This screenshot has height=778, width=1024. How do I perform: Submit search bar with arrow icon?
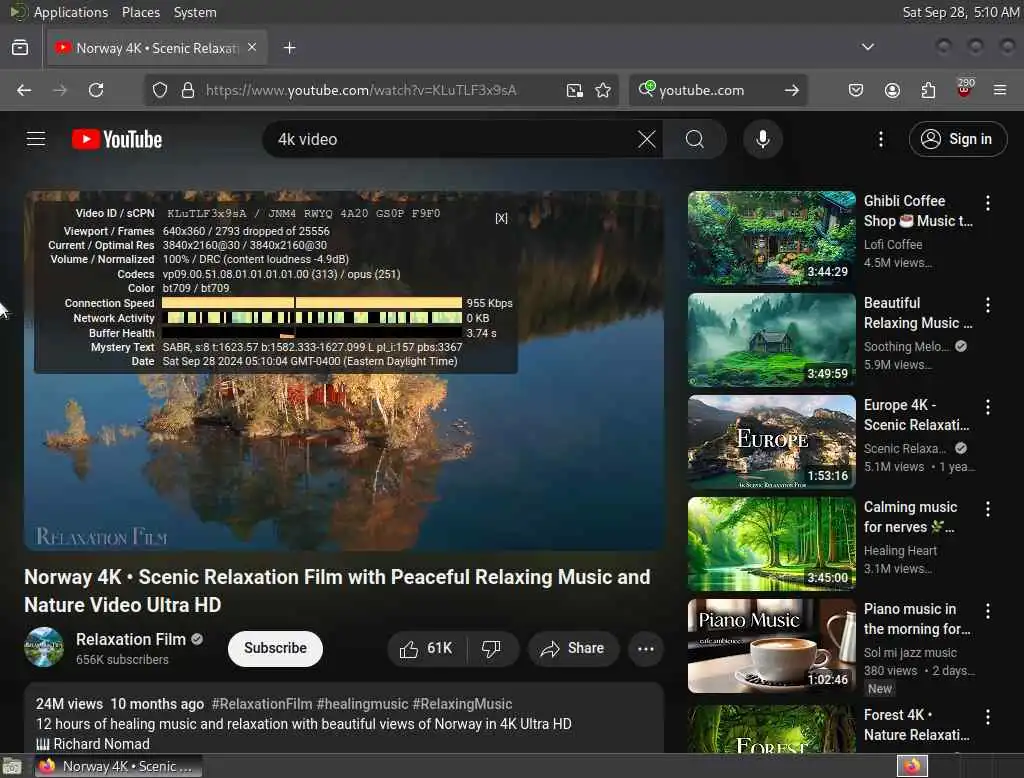(792, 90)
